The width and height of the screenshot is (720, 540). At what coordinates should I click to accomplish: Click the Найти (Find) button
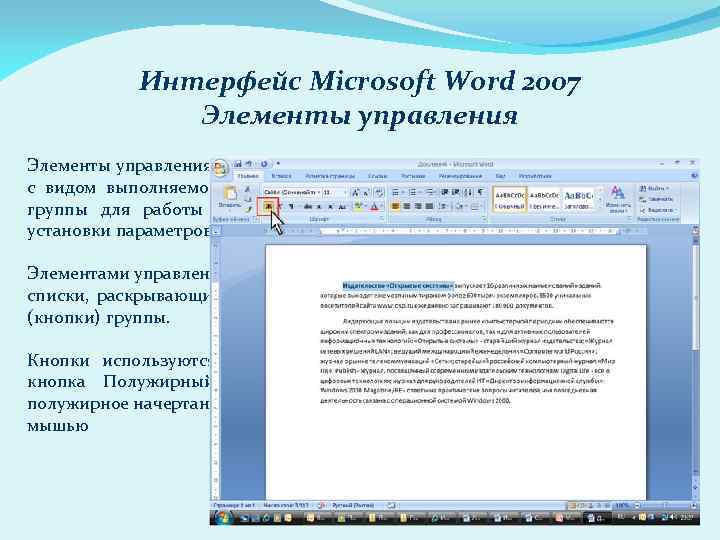point(654,188)
